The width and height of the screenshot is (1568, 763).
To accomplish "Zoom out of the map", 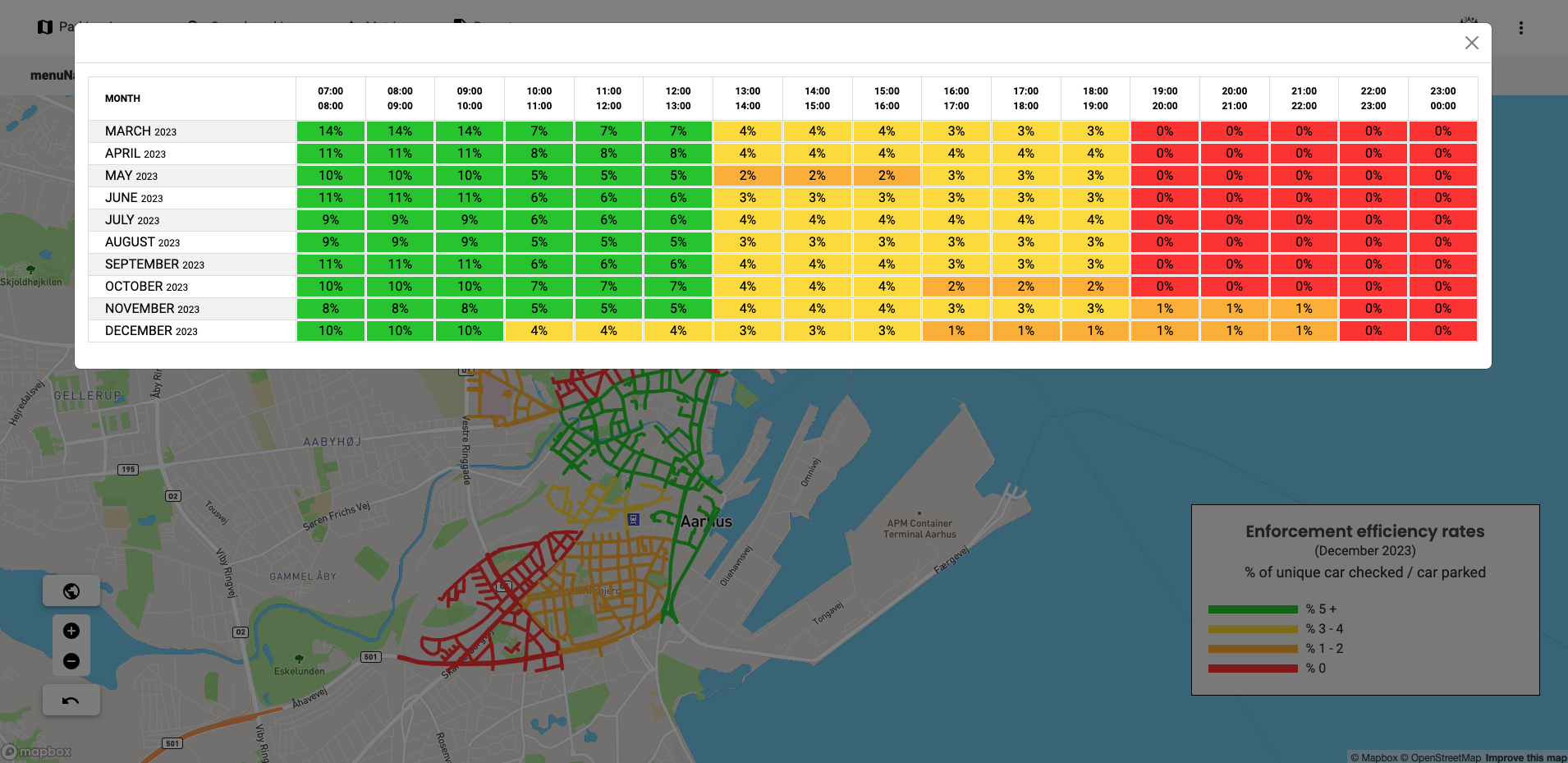I will click(71, 661).
